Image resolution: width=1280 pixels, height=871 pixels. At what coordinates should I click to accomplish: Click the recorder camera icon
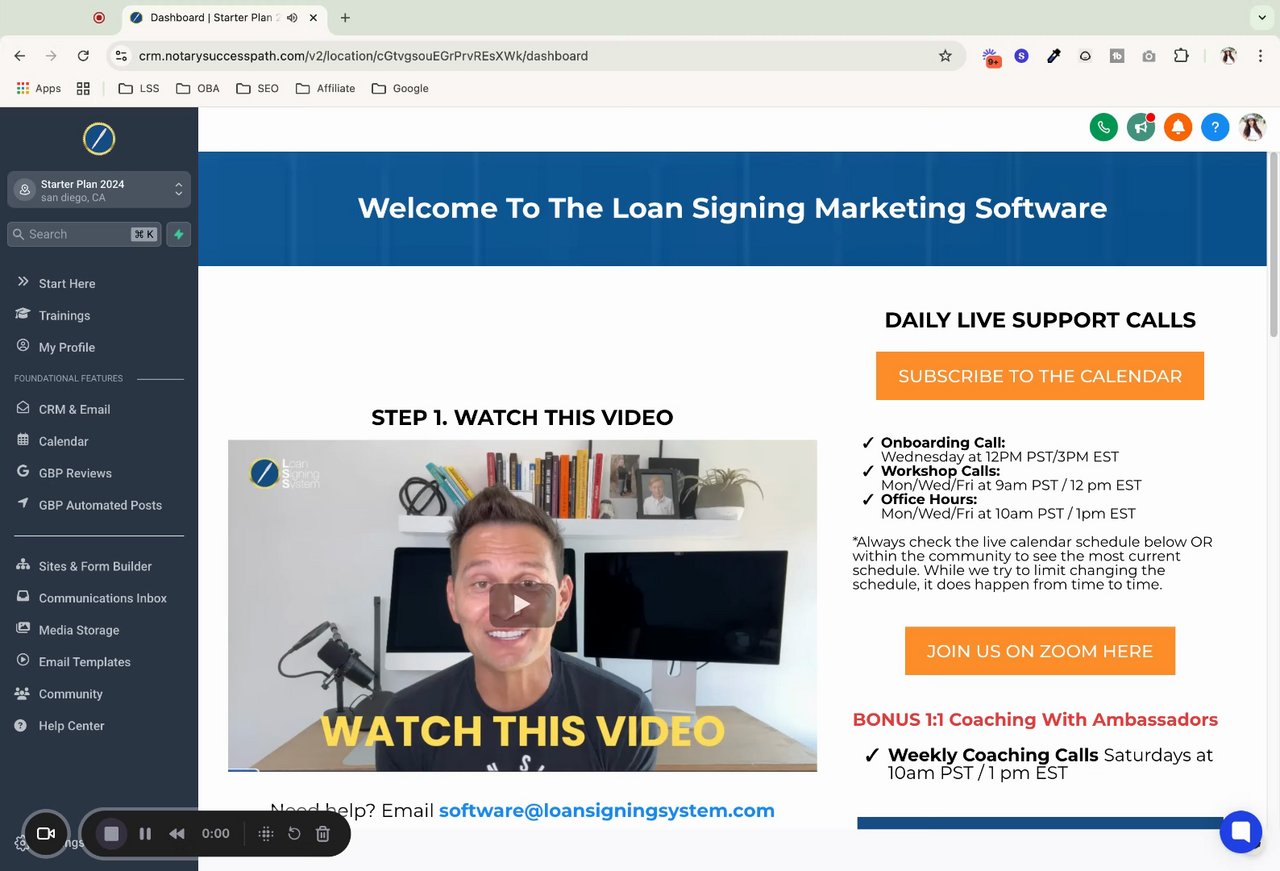45,834
